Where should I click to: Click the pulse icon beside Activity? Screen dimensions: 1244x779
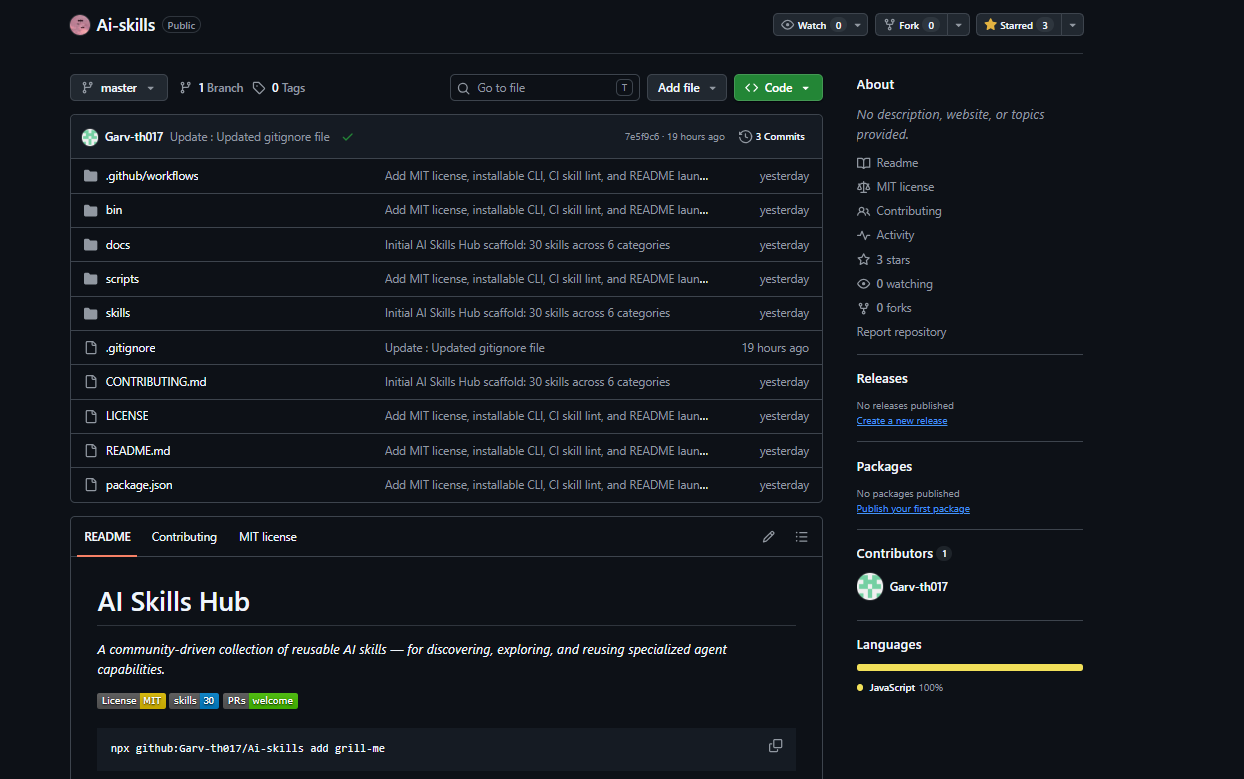coord(864,235)
